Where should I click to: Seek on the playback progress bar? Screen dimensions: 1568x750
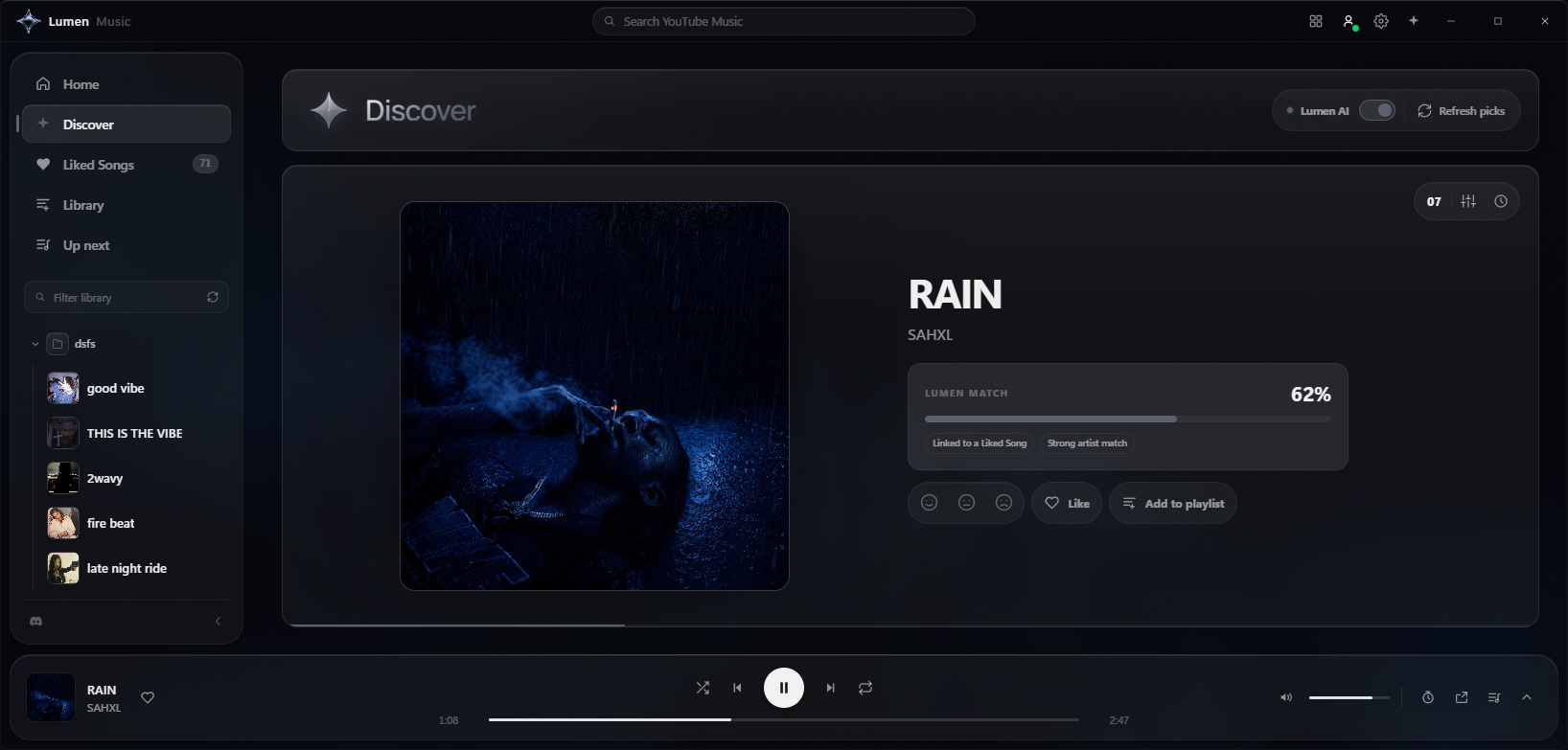(784, 719)
